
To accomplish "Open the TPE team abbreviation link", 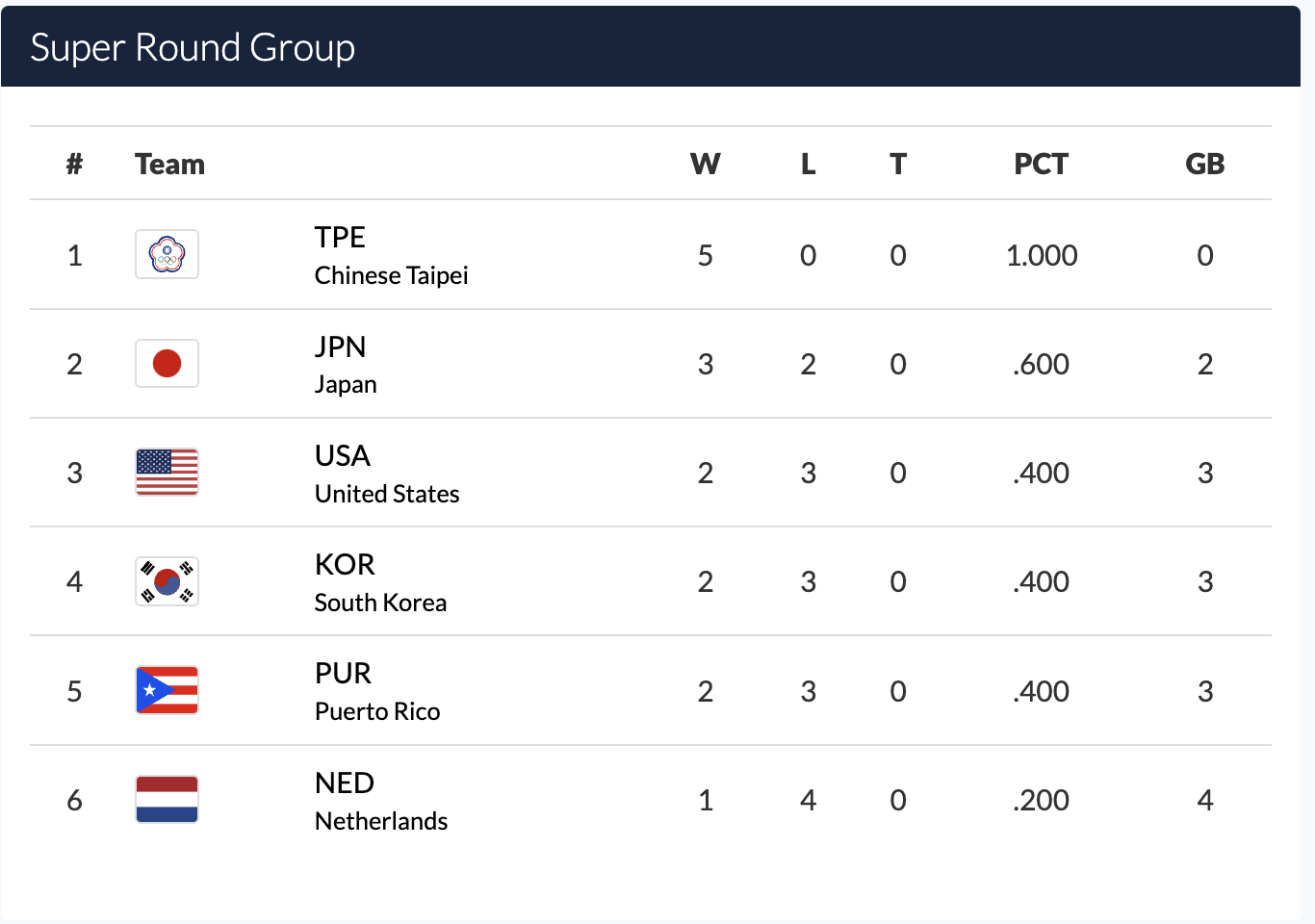I will pyautogui.click(x=340, y=237).
